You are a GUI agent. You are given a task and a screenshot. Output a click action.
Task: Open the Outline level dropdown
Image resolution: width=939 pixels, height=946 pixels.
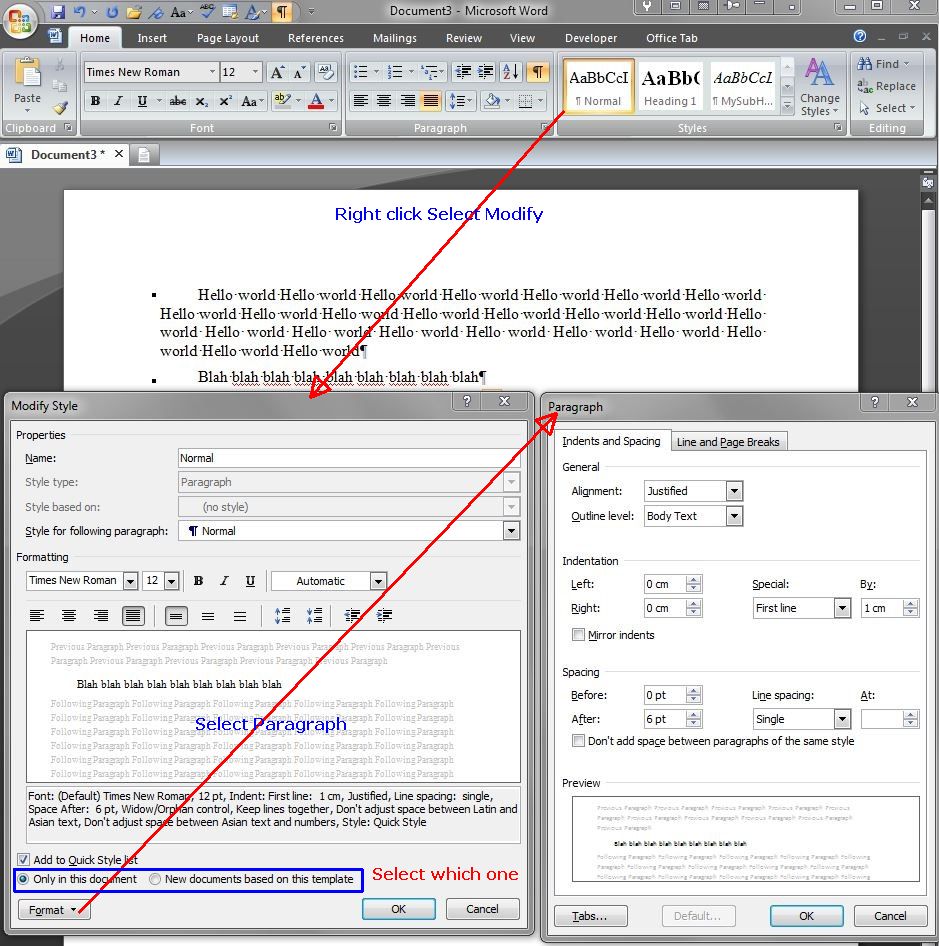point(734,516)
